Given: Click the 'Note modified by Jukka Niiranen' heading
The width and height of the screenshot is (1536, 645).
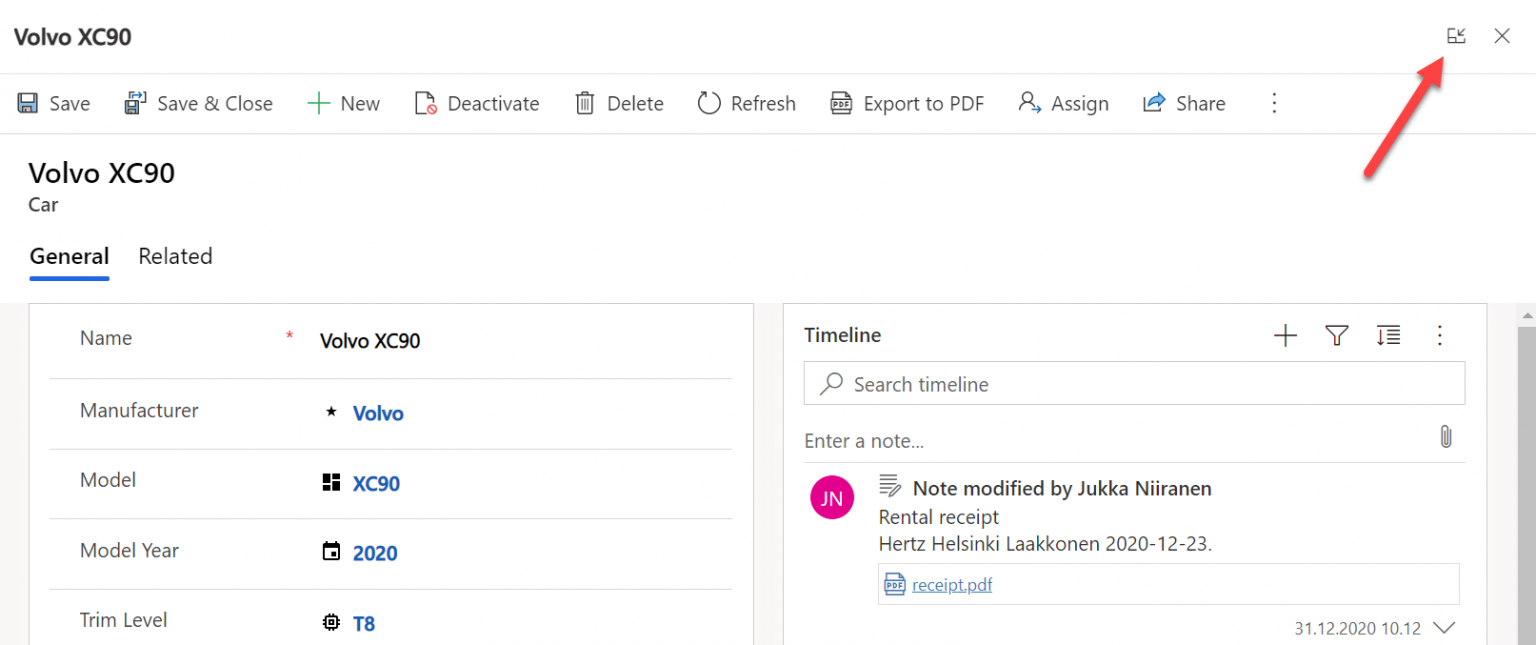Looking at the screenshot, I should tap(1062, 489).
